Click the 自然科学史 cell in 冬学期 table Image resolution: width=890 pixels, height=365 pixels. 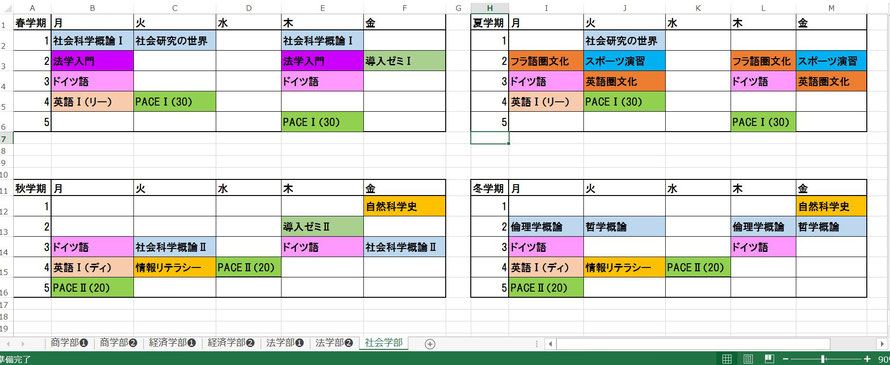(831, 206)
